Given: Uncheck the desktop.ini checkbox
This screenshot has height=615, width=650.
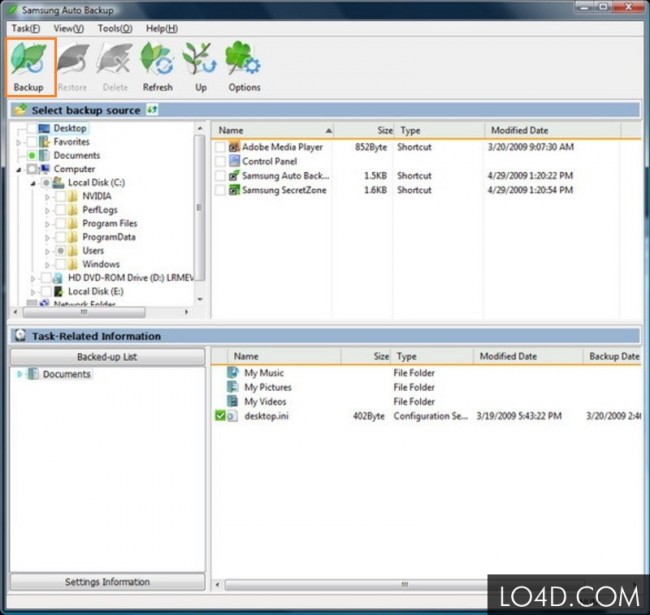Looking at the screenshot, I should (x=220, y=416).
